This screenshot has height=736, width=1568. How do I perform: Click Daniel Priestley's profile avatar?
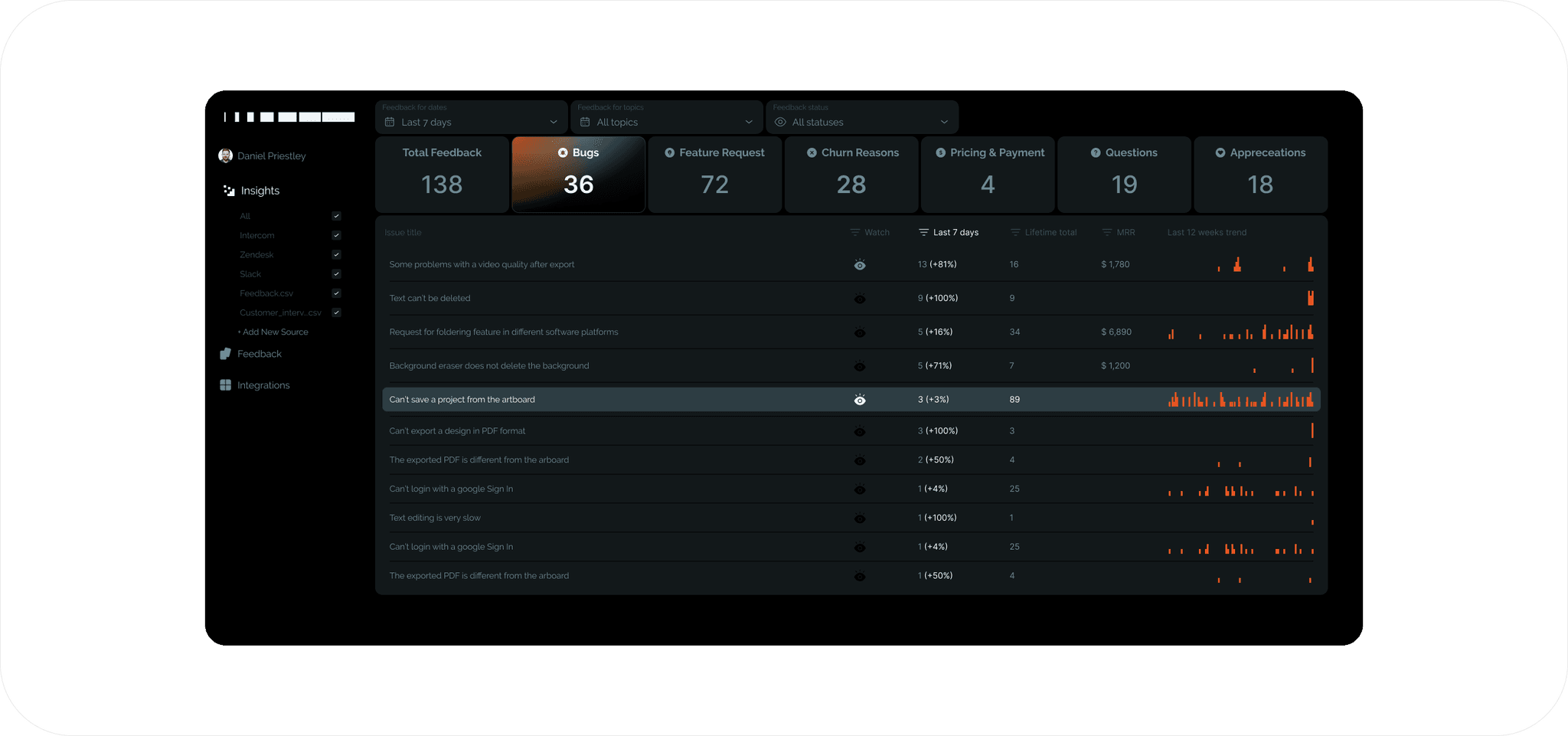225,155
